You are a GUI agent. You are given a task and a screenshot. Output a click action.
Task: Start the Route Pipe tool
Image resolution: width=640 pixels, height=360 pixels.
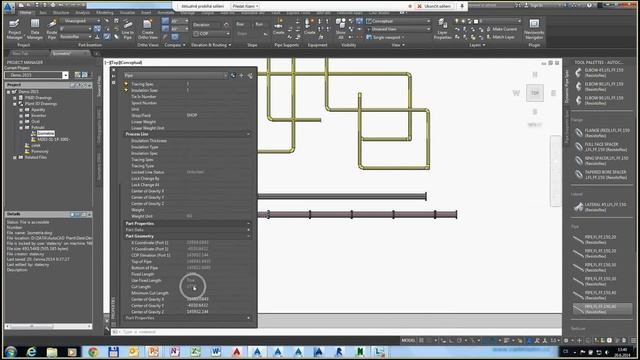[52, 29]
